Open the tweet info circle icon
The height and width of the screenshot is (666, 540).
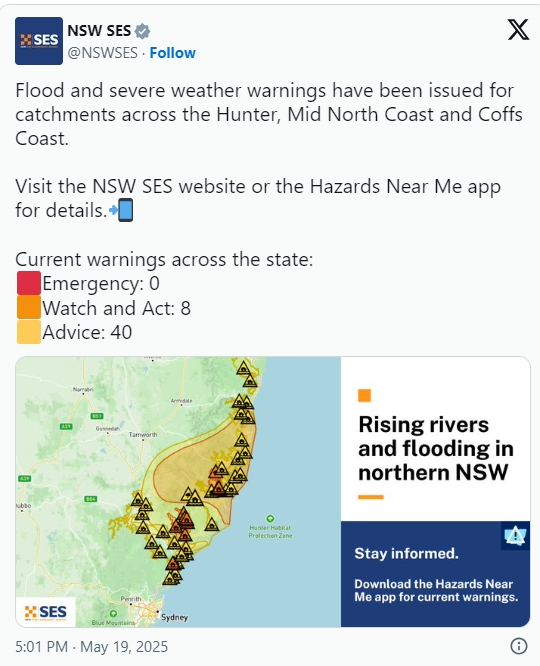(518, 646)
